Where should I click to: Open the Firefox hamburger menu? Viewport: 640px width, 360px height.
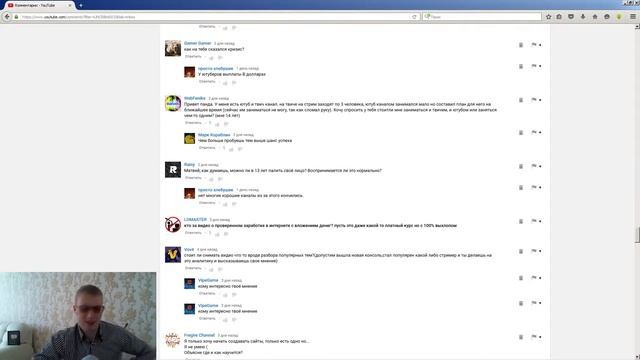pos(633,17)
